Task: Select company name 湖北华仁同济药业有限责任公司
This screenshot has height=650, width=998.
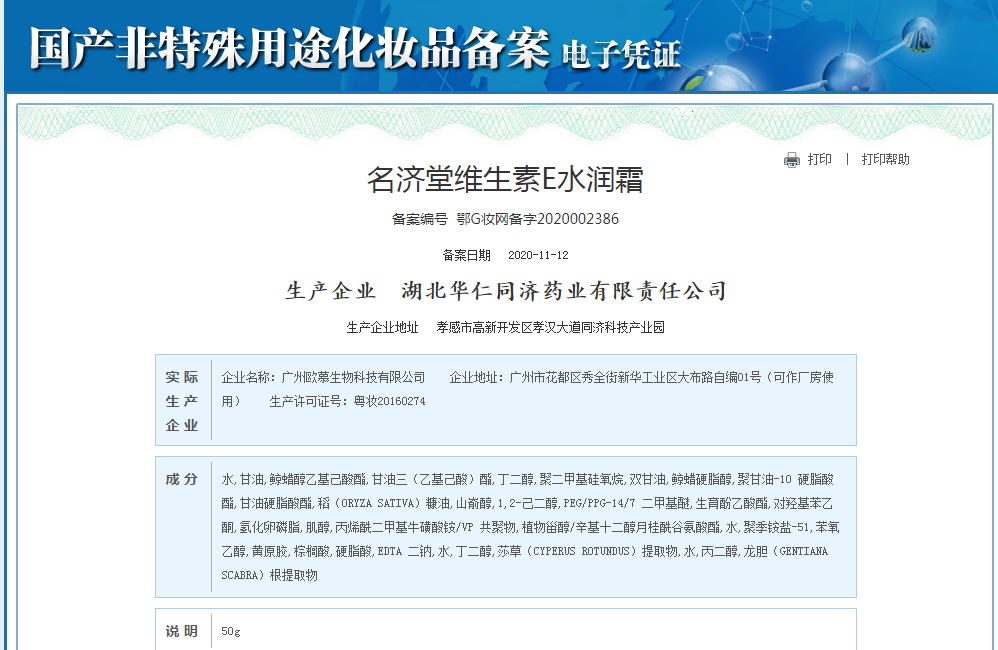Action: (x=564, y=291)
